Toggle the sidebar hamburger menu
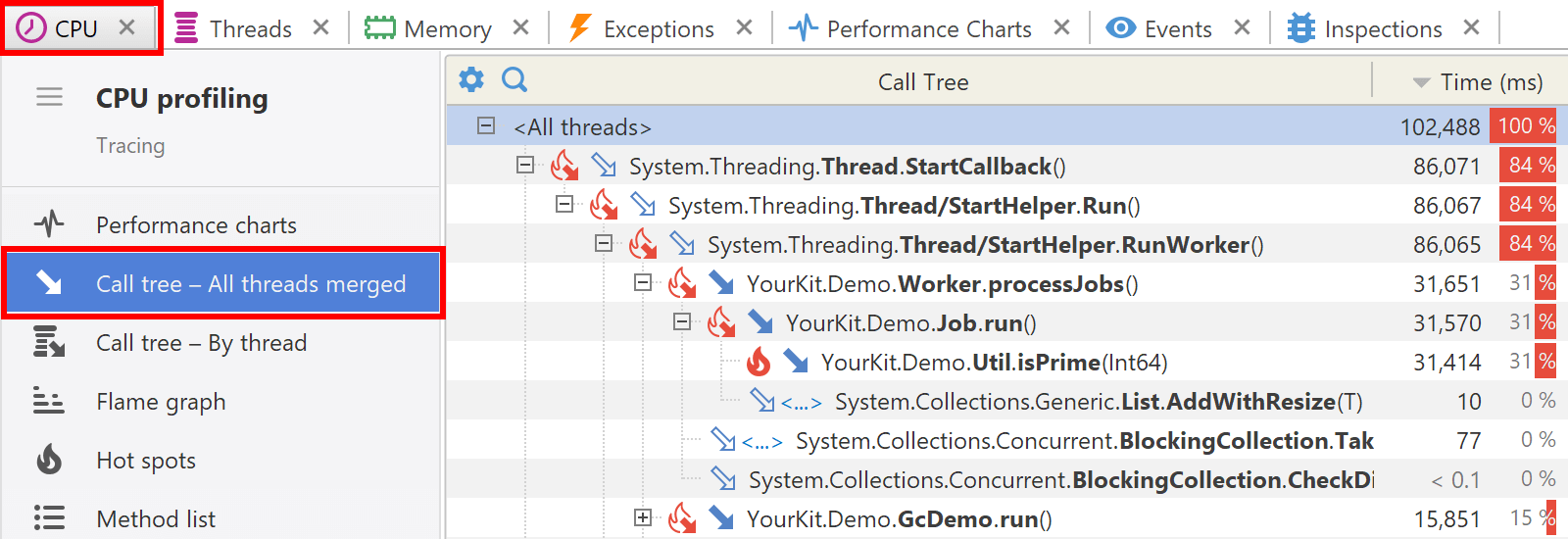The image size is (1568, 539). pos(49,97)
